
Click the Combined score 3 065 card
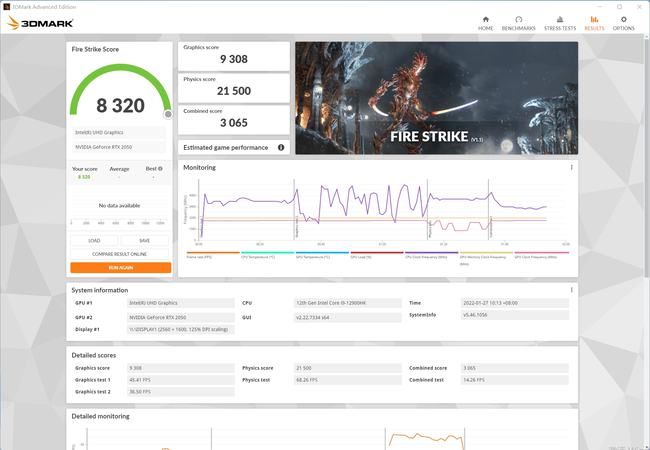click(234, 120)
